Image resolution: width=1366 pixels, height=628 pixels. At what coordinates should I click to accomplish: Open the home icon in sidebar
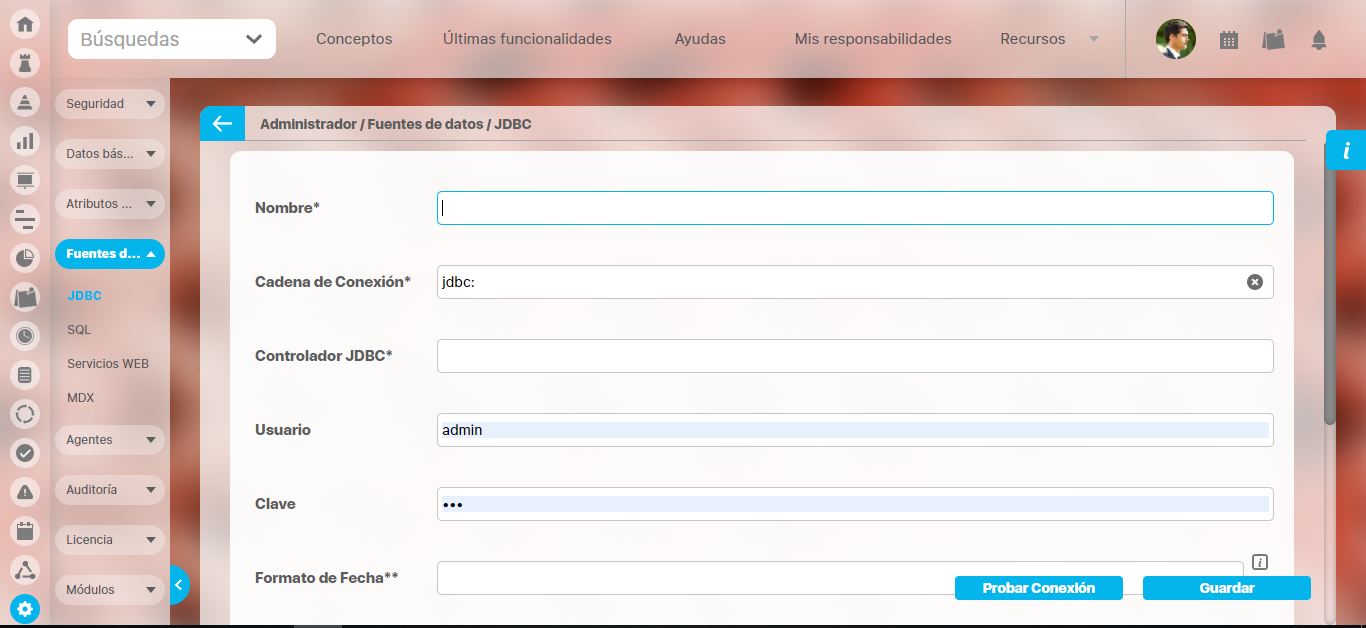click(25, 25)
